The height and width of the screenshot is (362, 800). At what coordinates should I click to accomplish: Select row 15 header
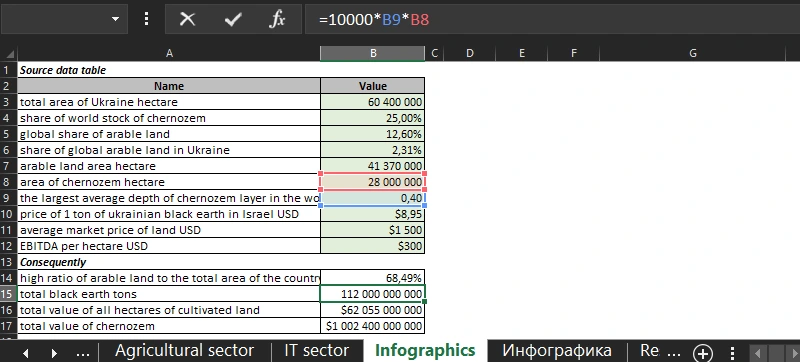point(9,294)
